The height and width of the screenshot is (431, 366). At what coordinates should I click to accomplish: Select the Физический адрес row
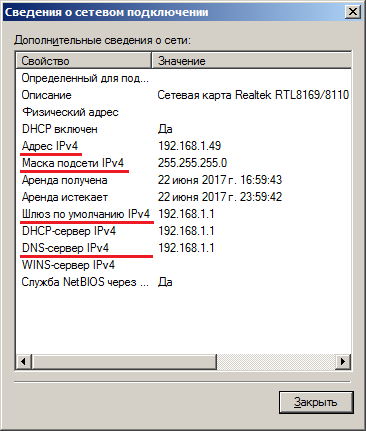(x=184, y=112)
